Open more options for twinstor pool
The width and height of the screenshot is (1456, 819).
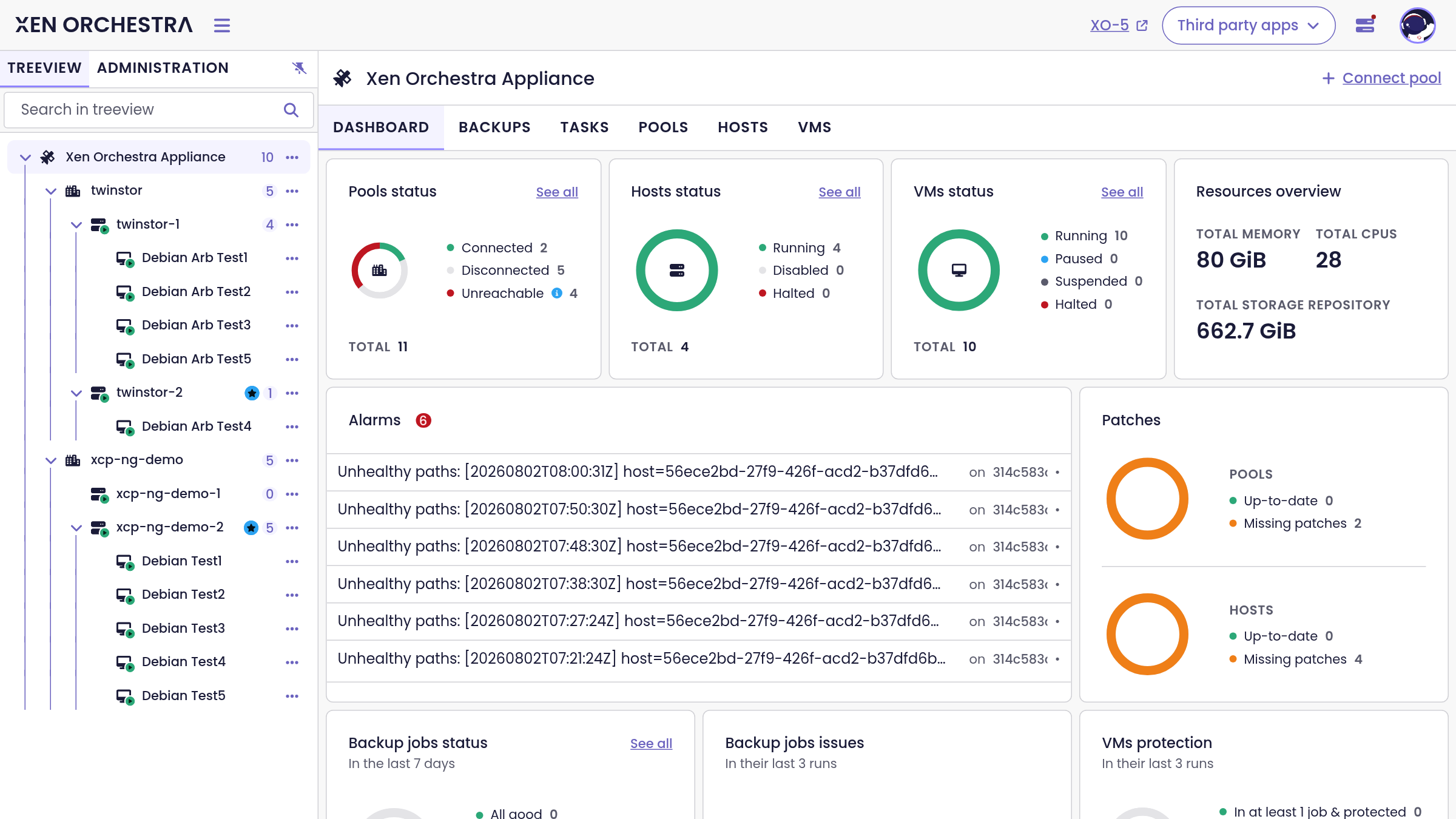[x=292, y=191]
